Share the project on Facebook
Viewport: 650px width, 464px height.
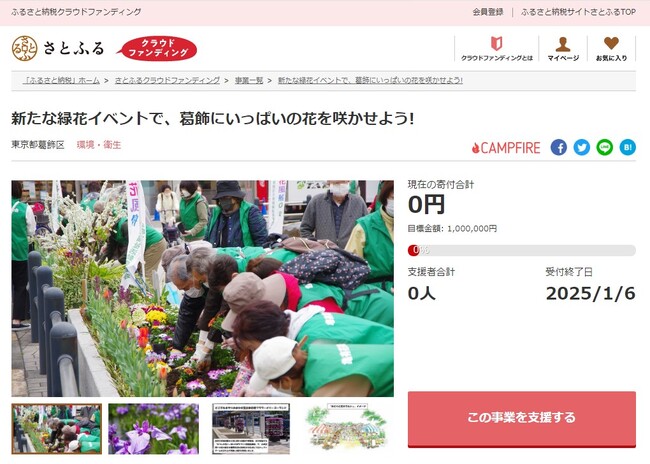click(559, 147)
